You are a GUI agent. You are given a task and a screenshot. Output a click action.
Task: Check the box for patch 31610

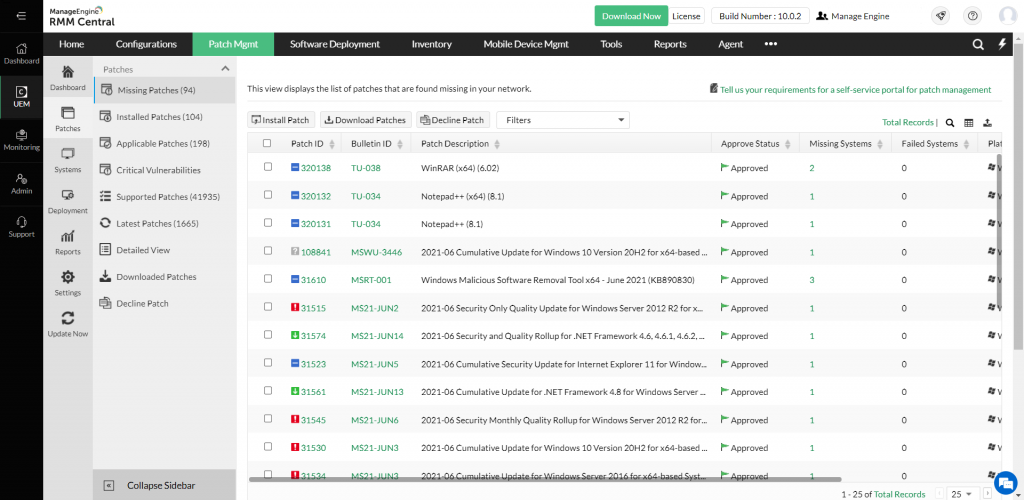268,279
